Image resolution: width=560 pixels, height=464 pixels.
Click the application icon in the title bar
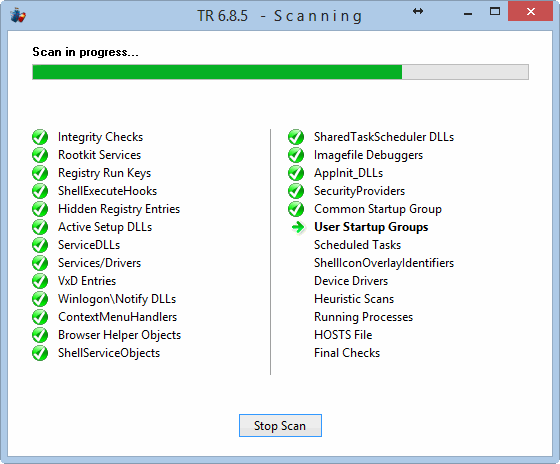pos(18,15)
